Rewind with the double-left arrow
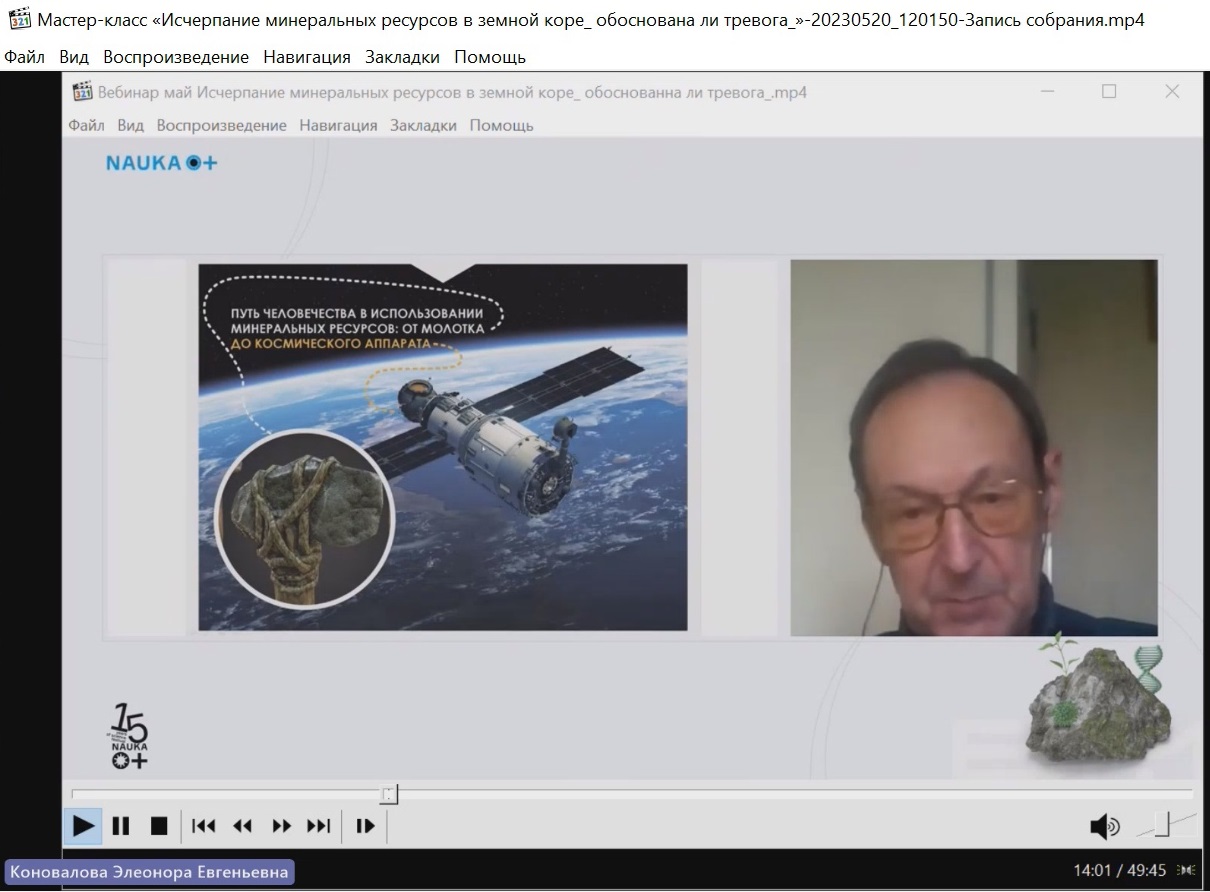 point(242,826)
